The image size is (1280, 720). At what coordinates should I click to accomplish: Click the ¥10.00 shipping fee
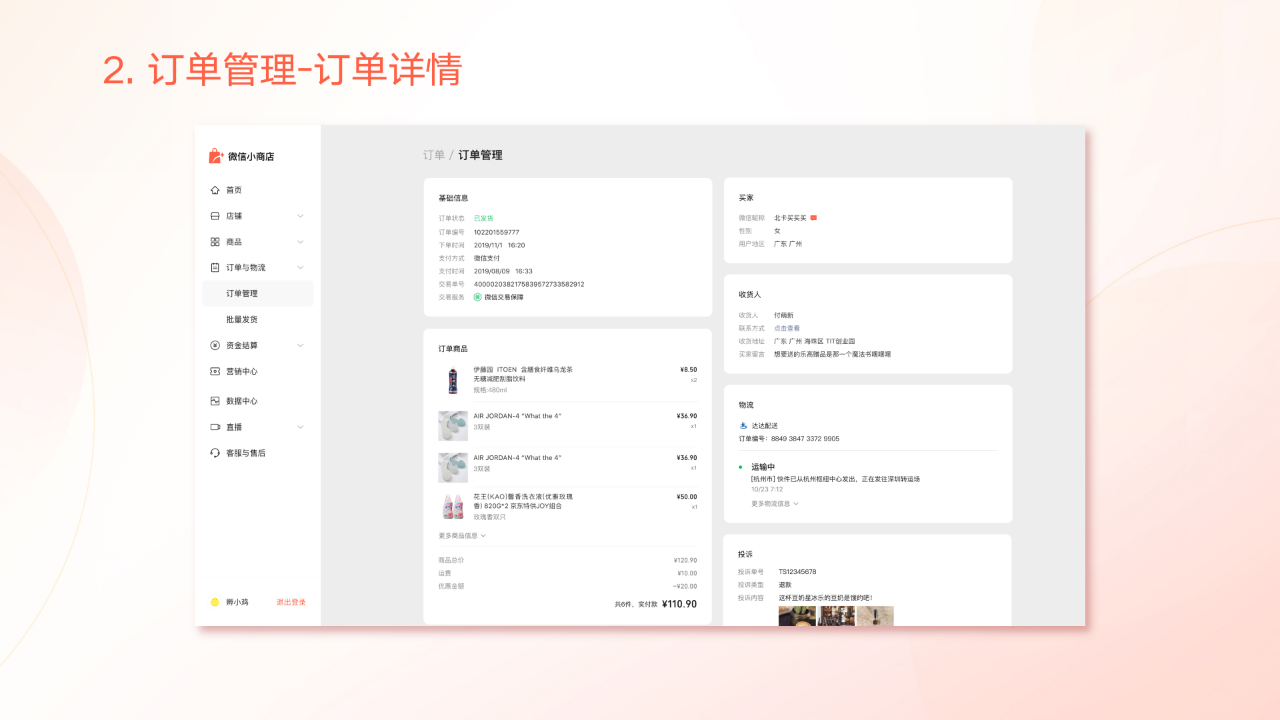coord(687,573)
